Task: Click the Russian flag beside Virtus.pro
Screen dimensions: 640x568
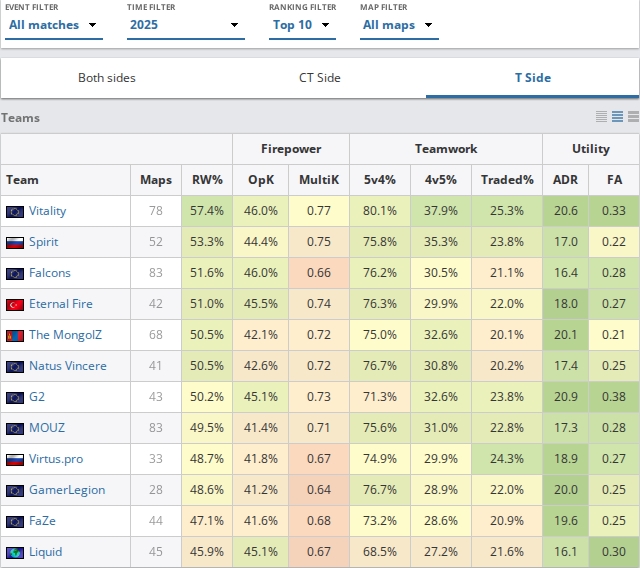Action: 15,460
